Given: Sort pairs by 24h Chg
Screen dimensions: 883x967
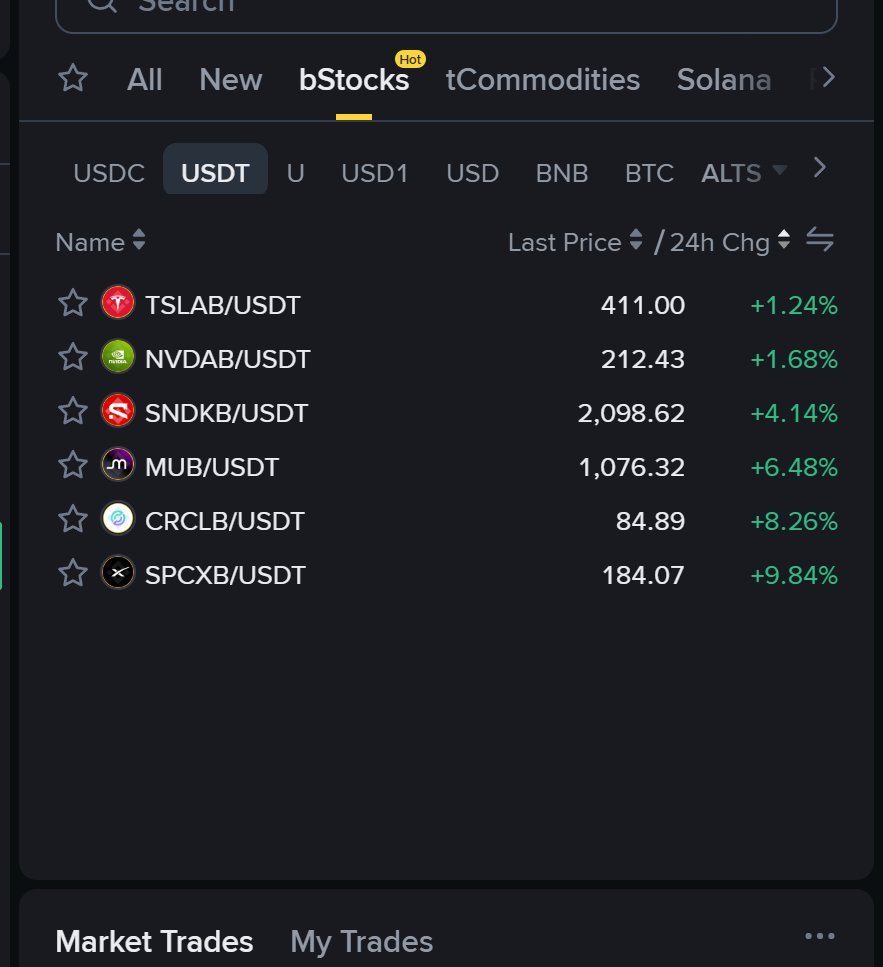Looking at the screenshot, I should [x=730, y=242].
